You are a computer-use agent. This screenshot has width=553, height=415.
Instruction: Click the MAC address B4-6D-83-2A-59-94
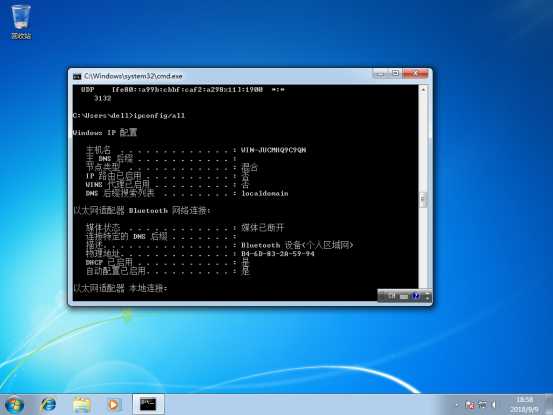point(278,254)
